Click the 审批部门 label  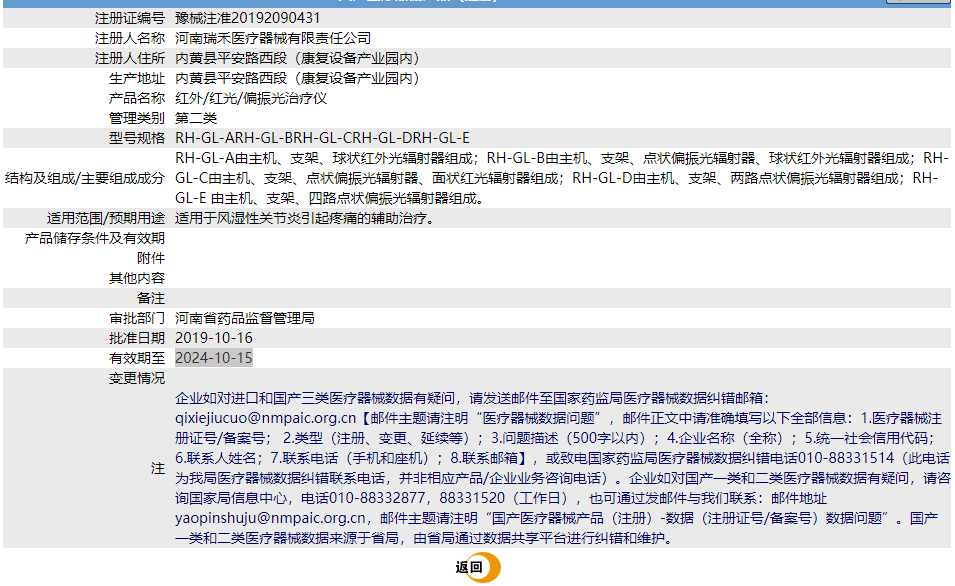tap(137, 318)
